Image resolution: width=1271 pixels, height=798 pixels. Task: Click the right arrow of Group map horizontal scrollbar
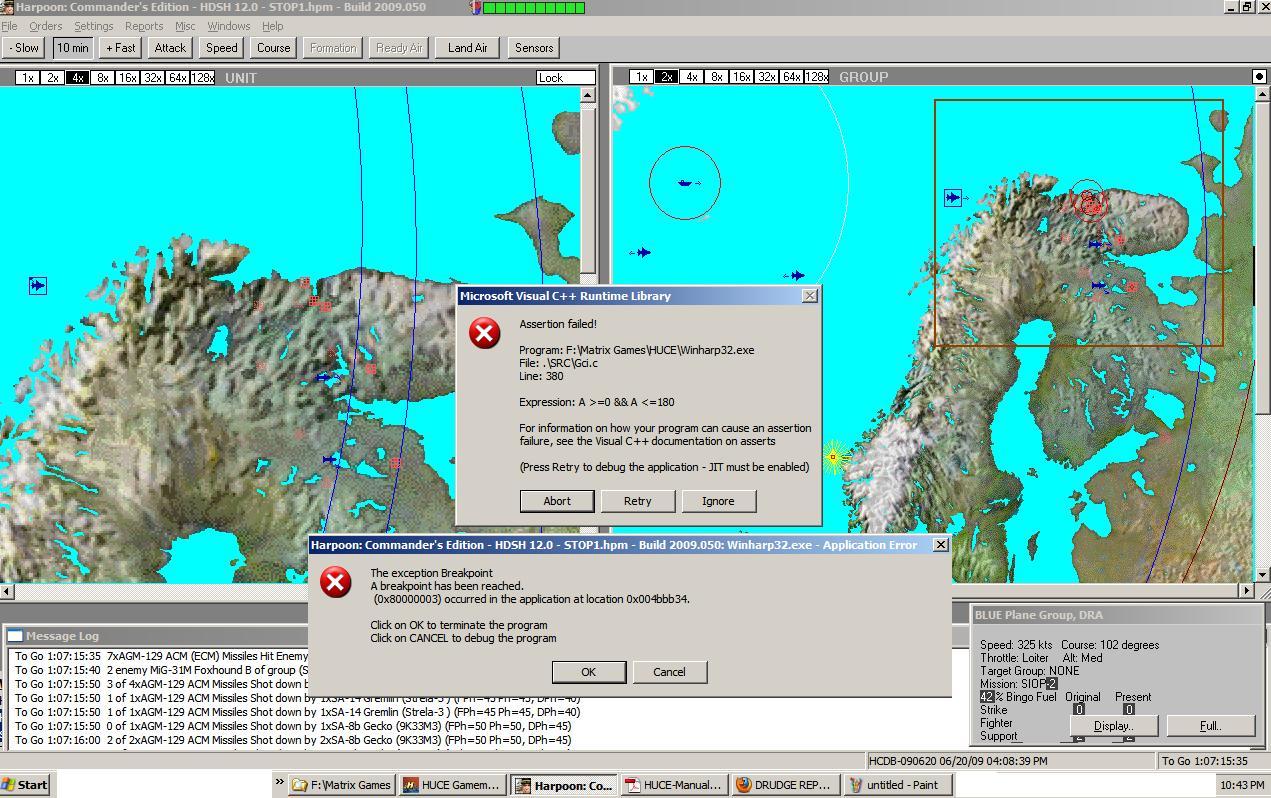[1246, 591]
